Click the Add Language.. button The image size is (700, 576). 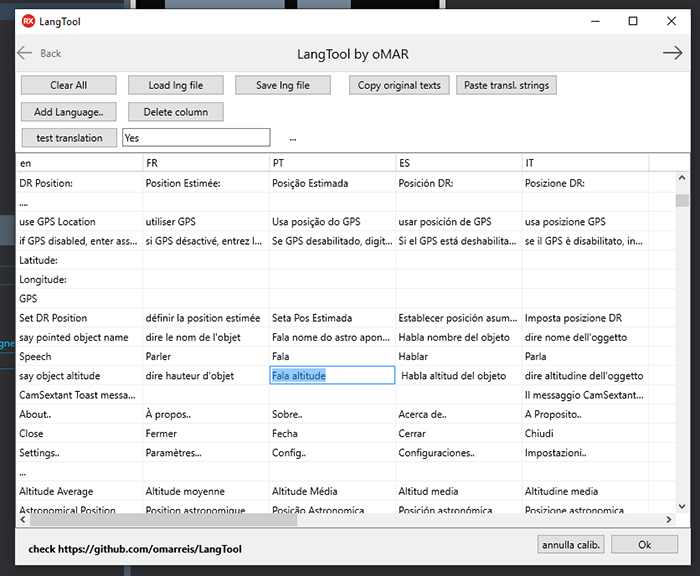(x=69, y=112)
